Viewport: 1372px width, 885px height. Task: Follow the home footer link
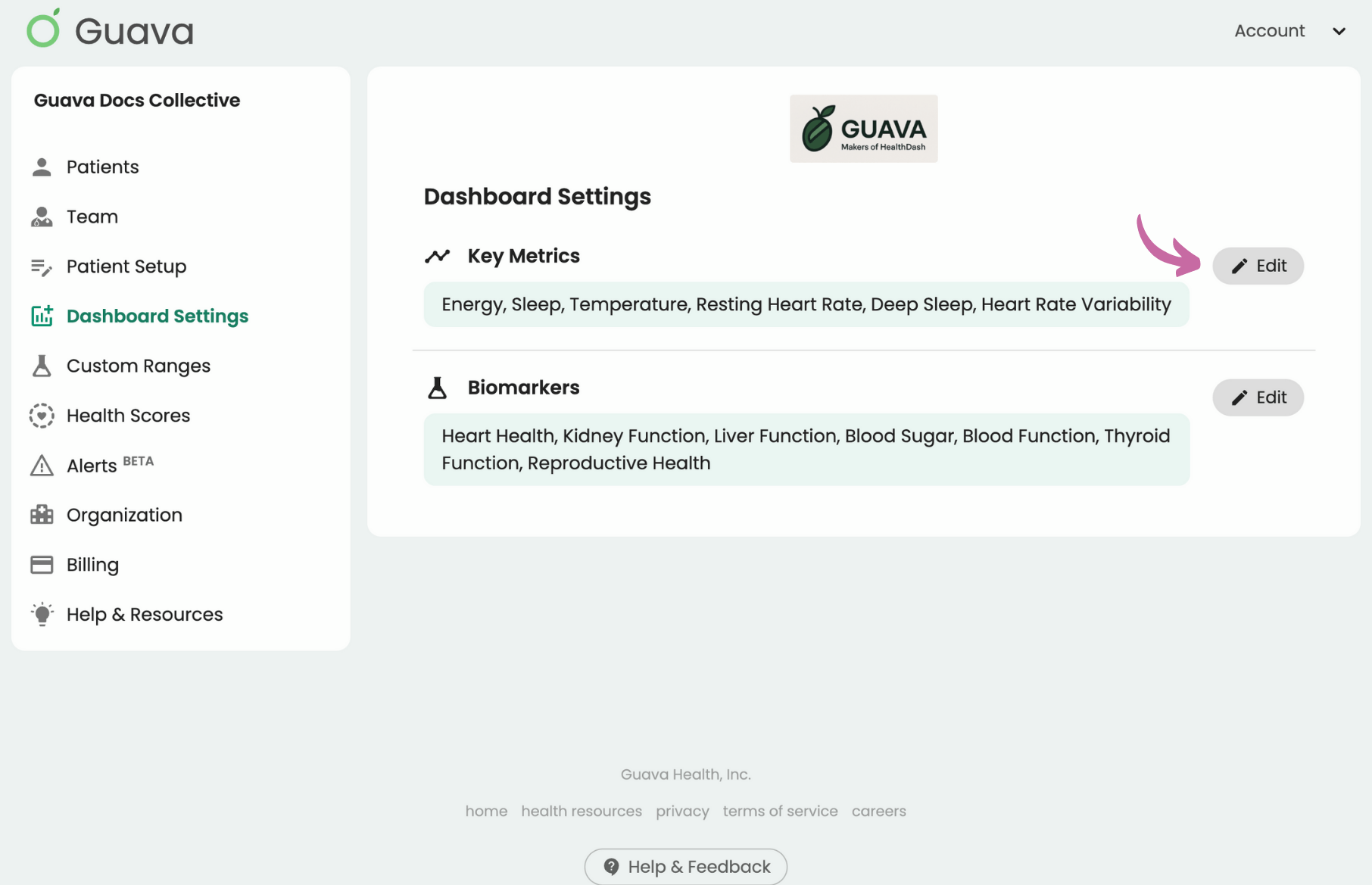pyautogui.click(x=486, y=811)
